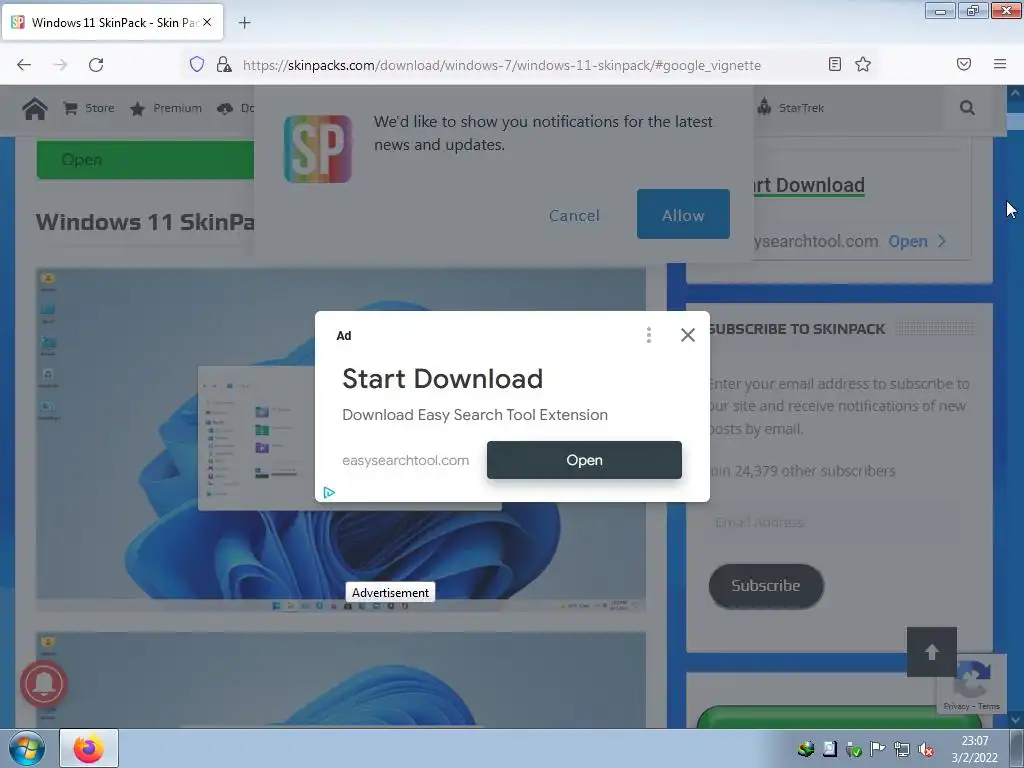Click the page scrollbar up arrow
The width and height of the screenshot is (1024, 768).
point(1015,93)
